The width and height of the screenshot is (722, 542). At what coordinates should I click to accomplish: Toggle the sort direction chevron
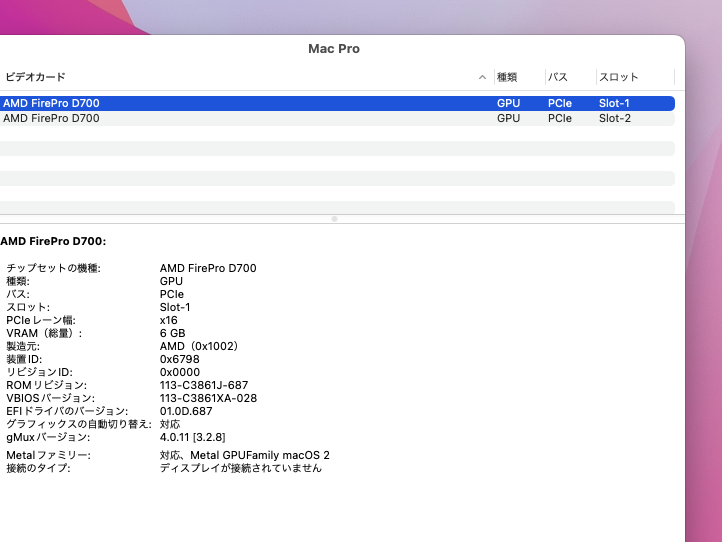point(482,77)
